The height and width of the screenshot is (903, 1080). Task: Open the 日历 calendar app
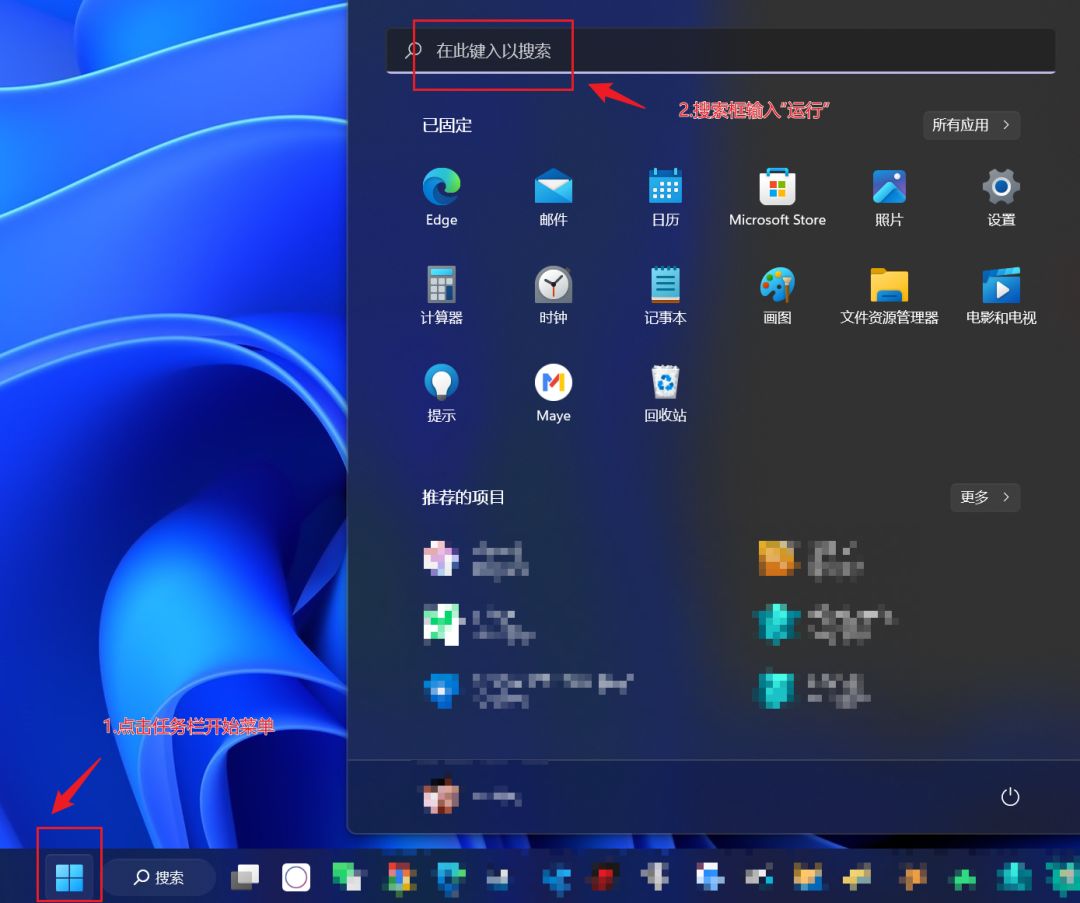click(x=665, y=187)
